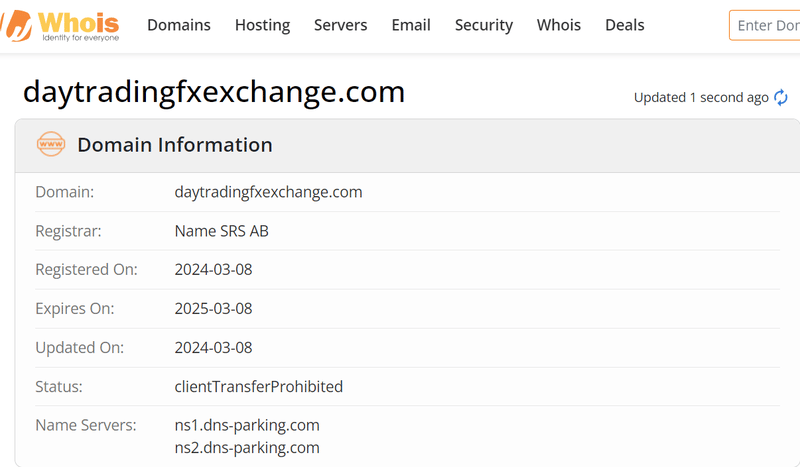
Task: Open the Security menu
Action: click(484, 25)
